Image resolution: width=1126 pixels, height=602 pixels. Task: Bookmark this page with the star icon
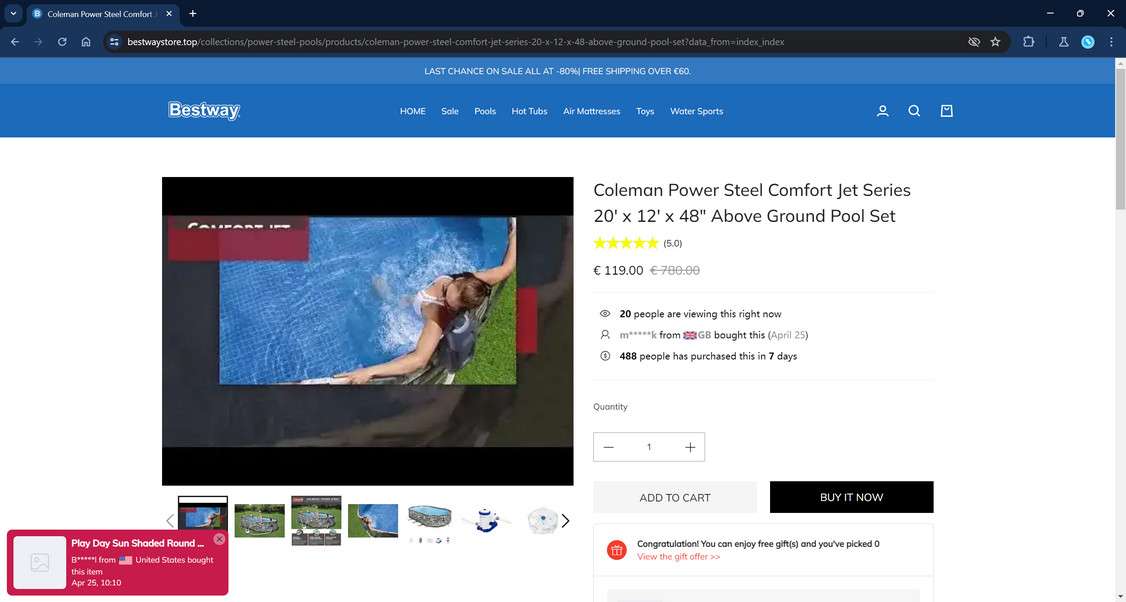[x=995, y=42]
